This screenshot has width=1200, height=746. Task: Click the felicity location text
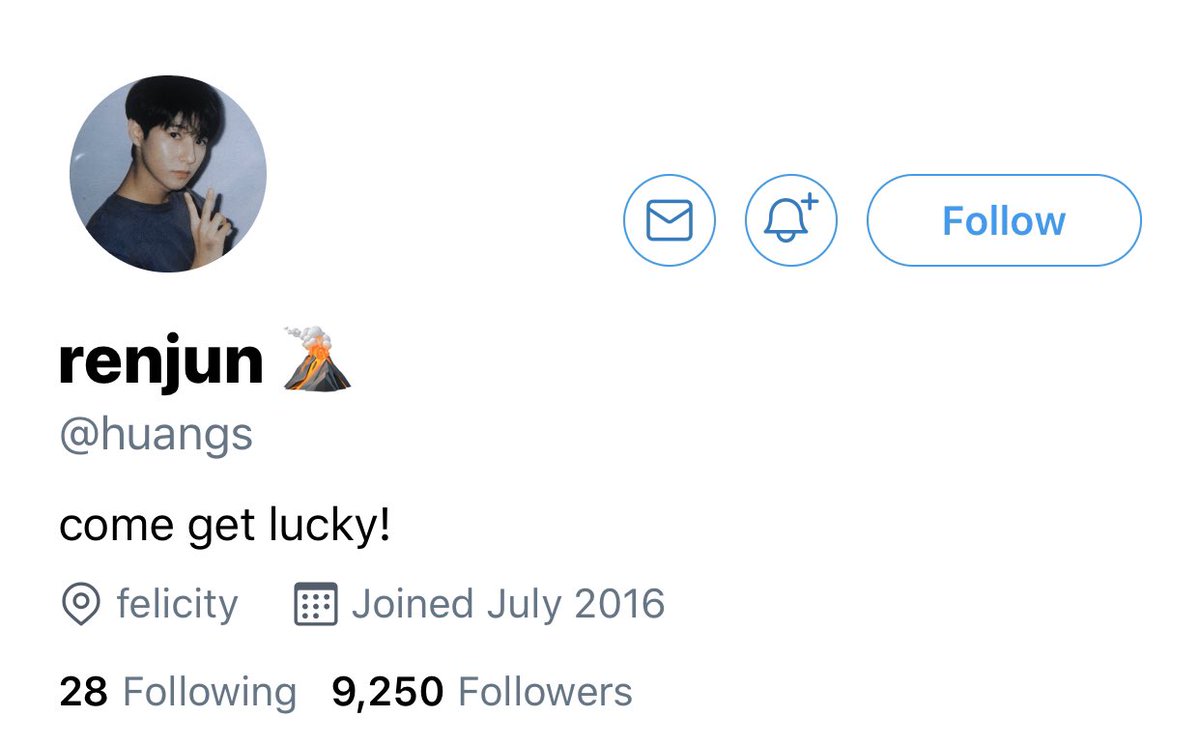[x=177, y=604]
